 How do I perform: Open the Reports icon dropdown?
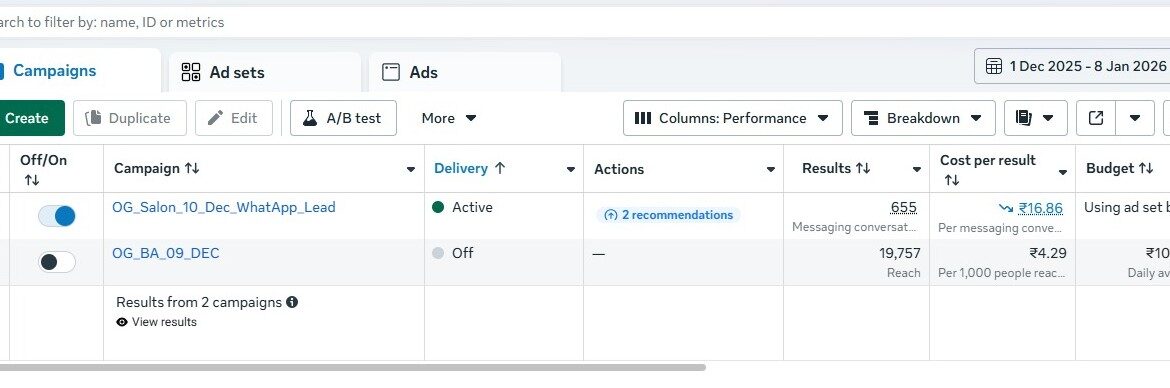(x=1036, y=118)
